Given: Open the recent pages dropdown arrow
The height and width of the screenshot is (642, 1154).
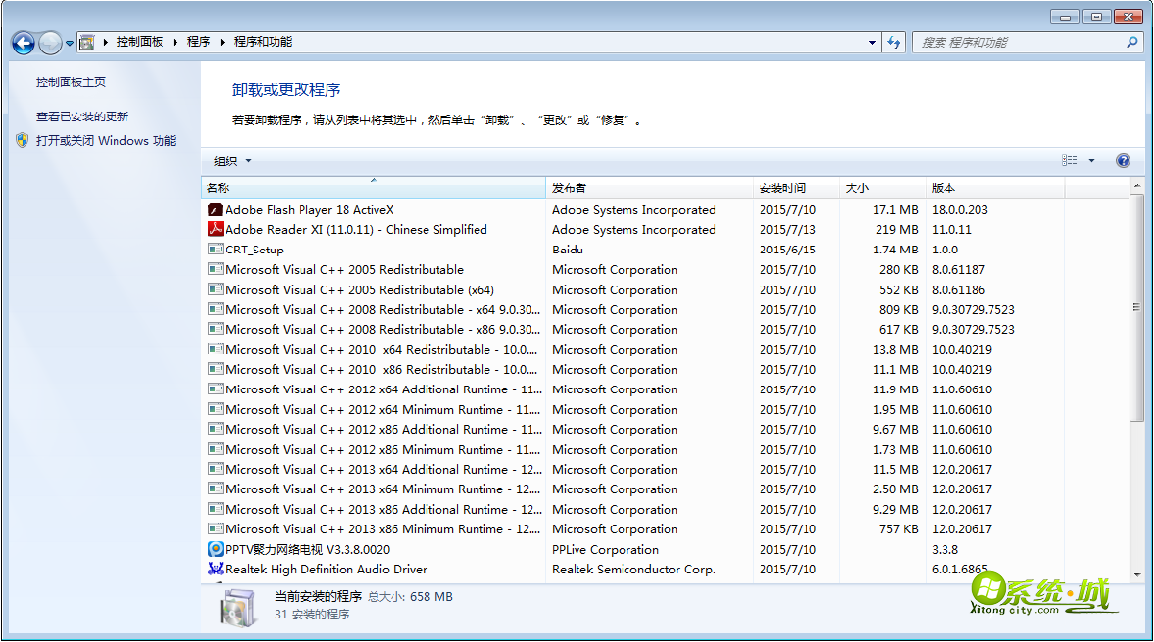Looking at the screenshot, I should coord(70,43).
